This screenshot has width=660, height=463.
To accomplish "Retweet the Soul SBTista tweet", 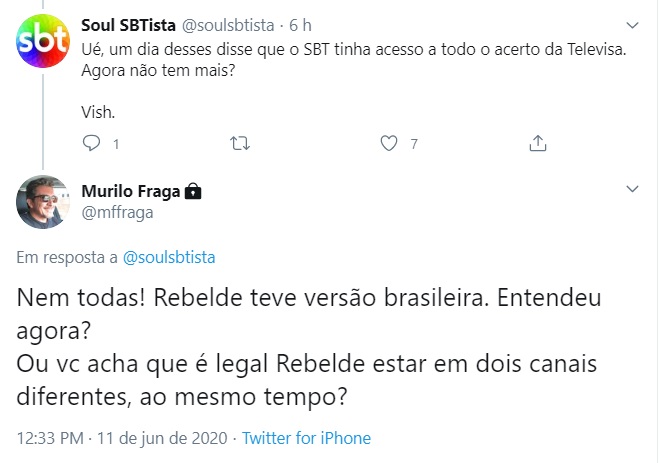I will click(x=240, y=143).
